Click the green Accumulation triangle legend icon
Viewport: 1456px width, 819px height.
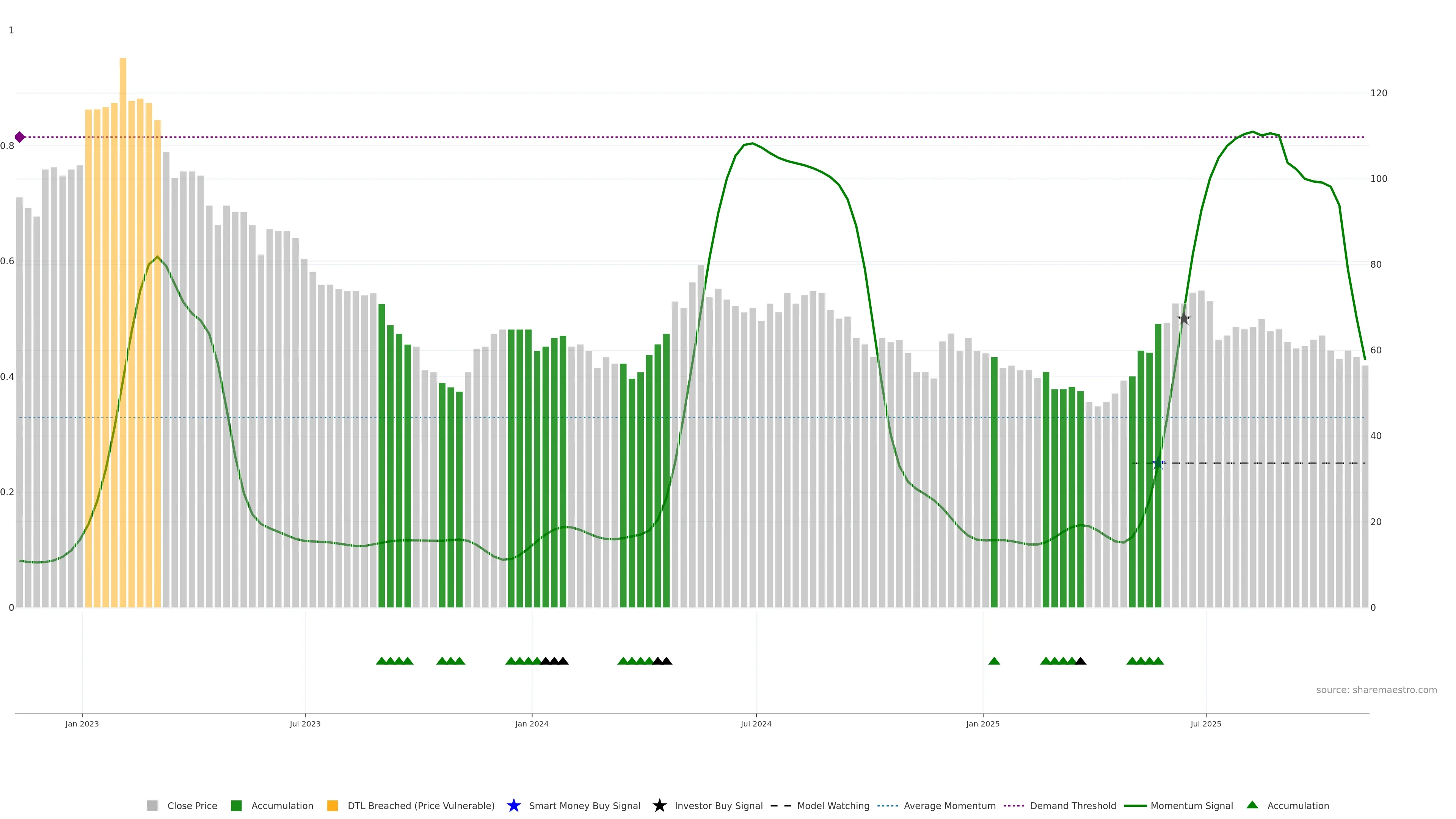[x=1252, y=805]
